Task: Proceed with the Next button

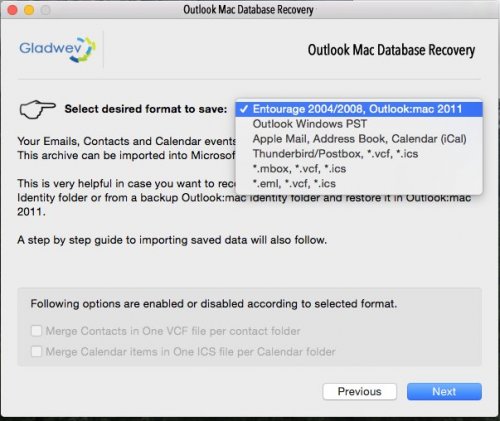Action: pyautogui.click(x=444, y=391)
